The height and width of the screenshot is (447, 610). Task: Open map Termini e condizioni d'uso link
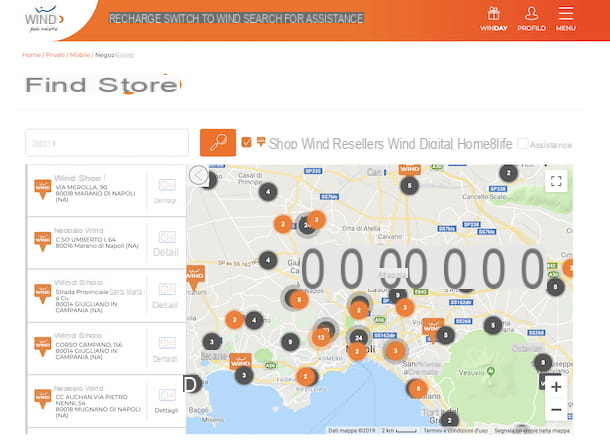pos(455,431)
